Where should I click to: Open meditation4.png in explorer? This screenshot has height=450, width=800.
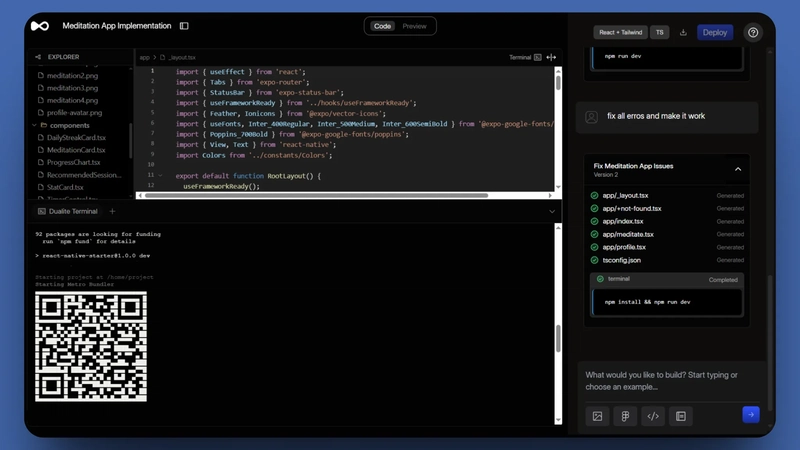(x=72, y=101)
